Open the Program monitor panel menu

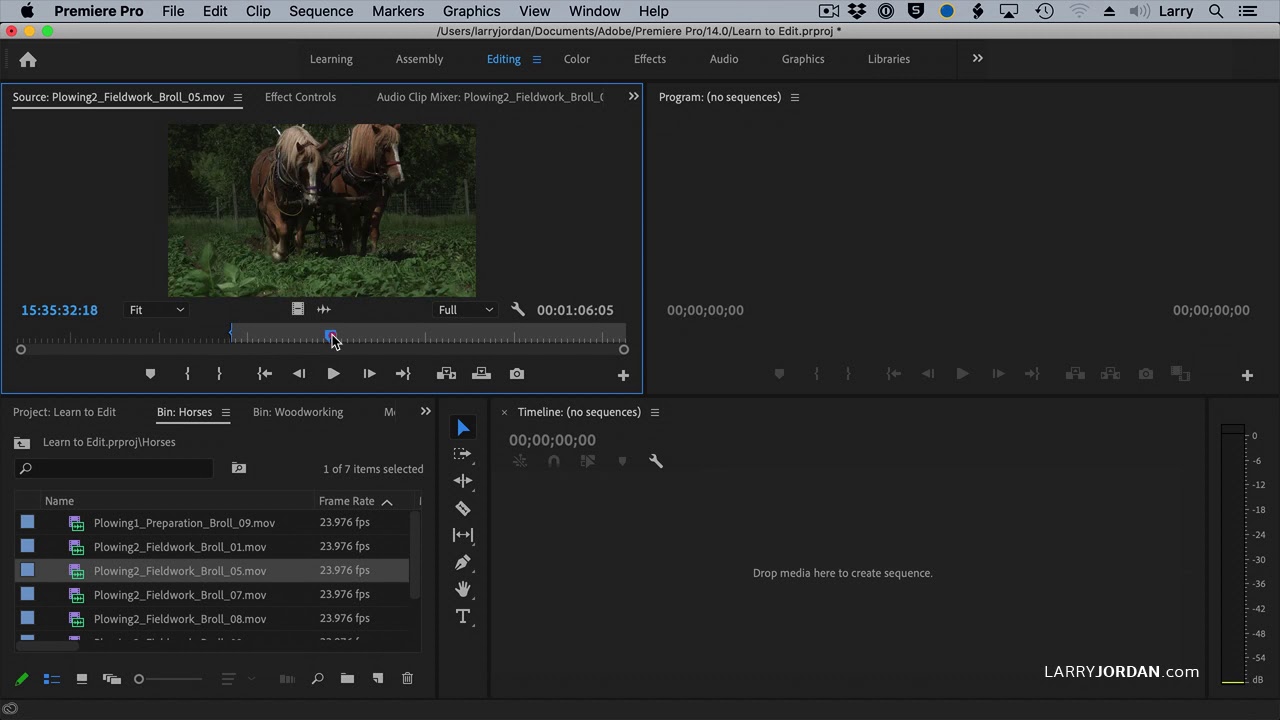[x=795, y=98]
